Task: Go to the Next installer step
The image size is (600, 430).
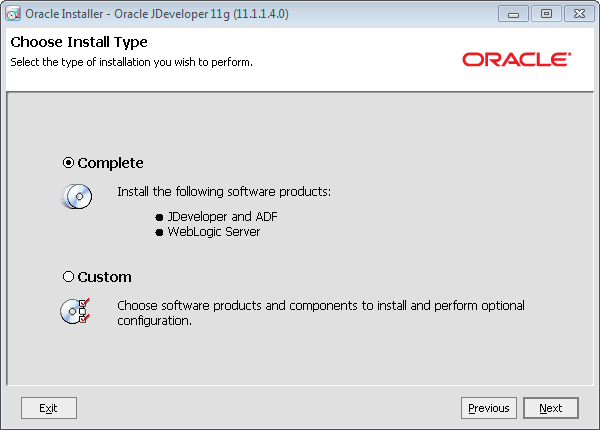Action: coord(551,408)
